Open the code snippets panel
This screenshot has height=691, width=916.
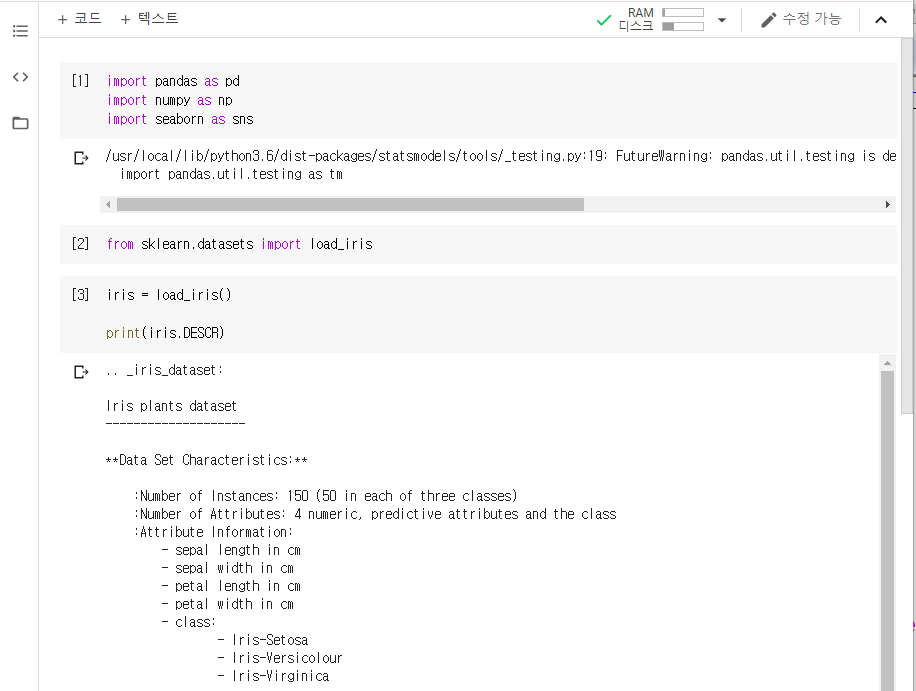click(x=20, y=77)
